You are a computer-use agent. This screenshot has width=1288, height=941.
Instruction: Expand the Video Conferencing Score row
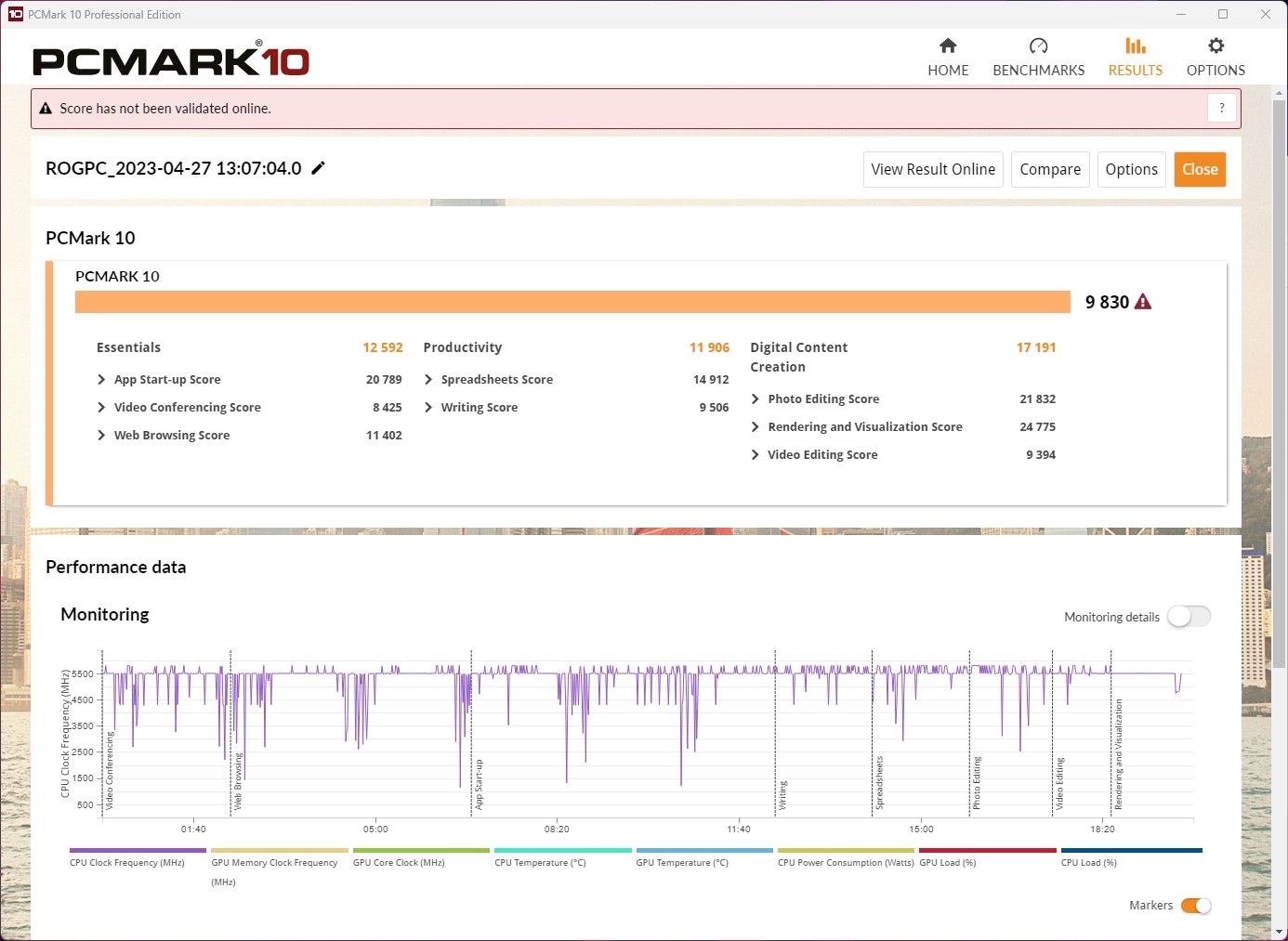tap(101, 408)
